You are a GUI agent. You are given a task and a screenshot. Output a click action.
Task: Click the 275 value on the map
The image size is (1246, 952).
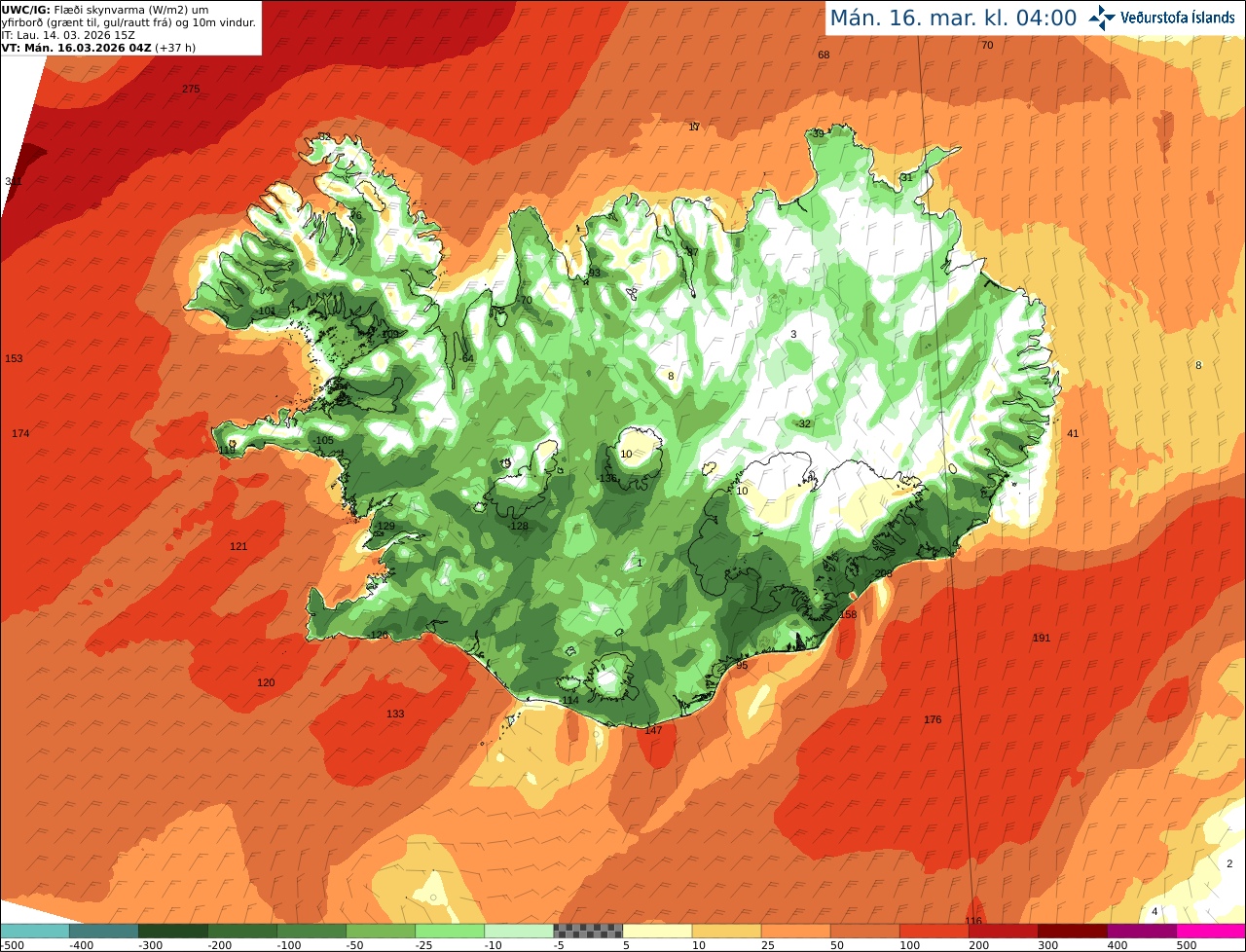[x=191, y=90]
